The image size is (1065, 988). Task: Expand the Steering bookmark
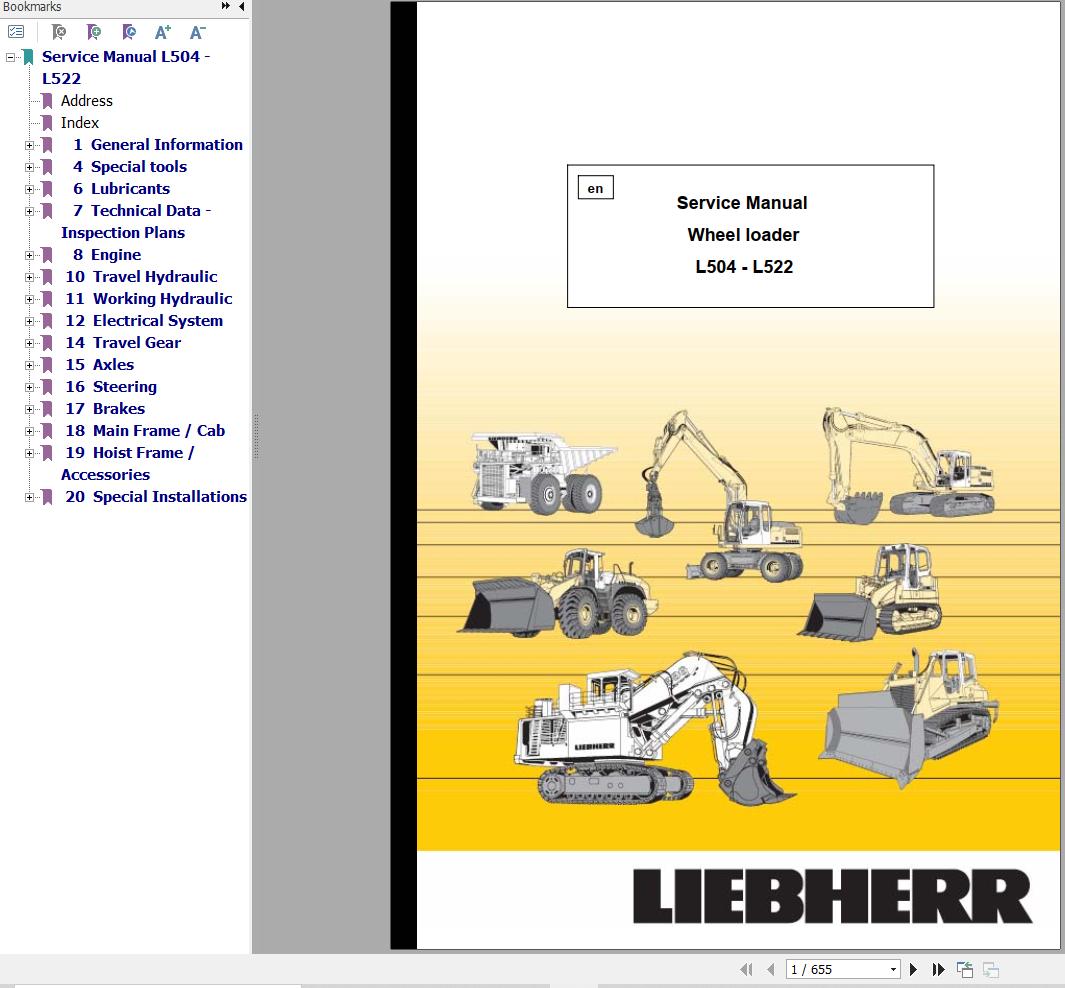click(x=29, y=387)
